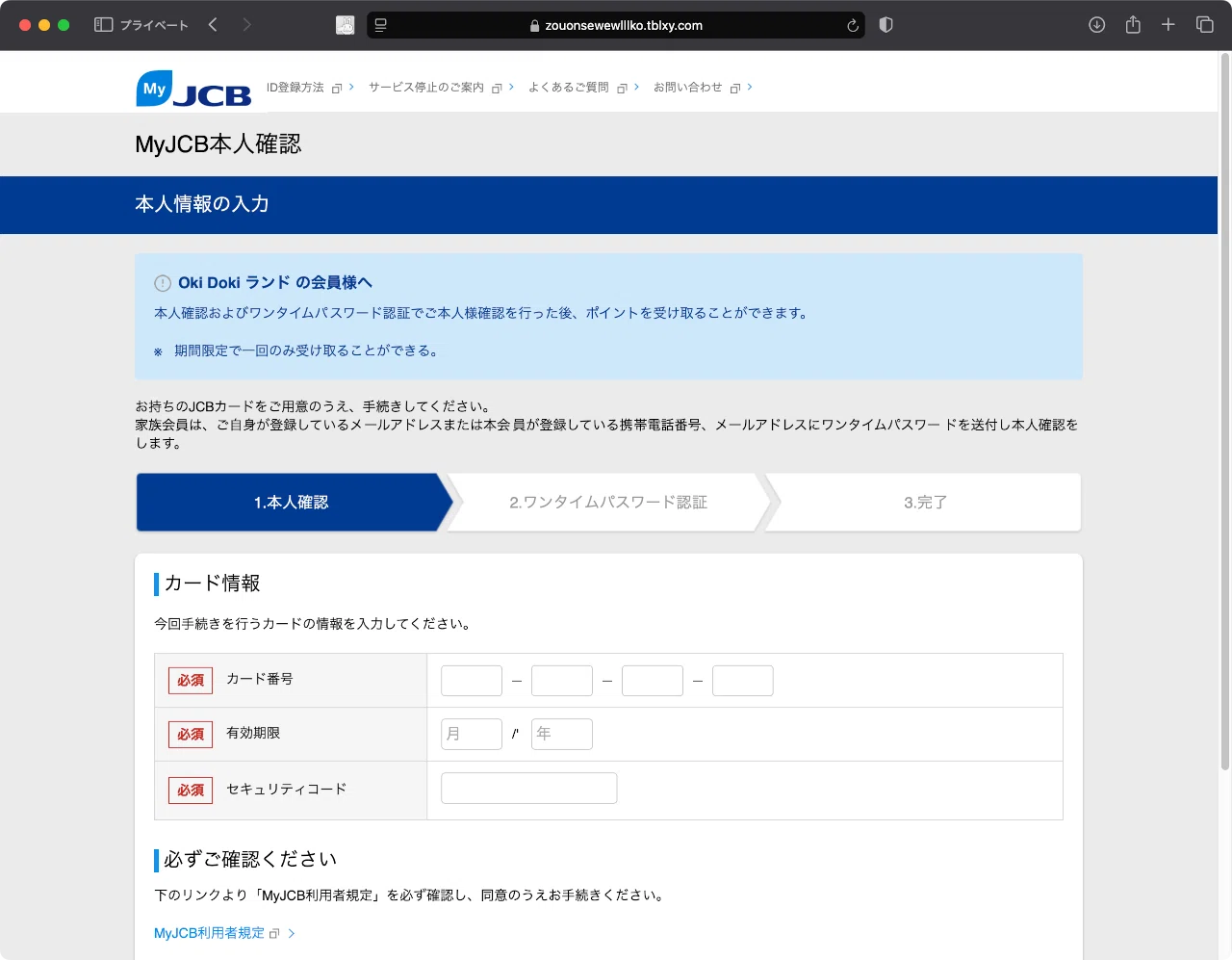The width and height of the screenshot is (1232, 960).
Task: Open the よくあるご質問 link
Action: (569, 88)
